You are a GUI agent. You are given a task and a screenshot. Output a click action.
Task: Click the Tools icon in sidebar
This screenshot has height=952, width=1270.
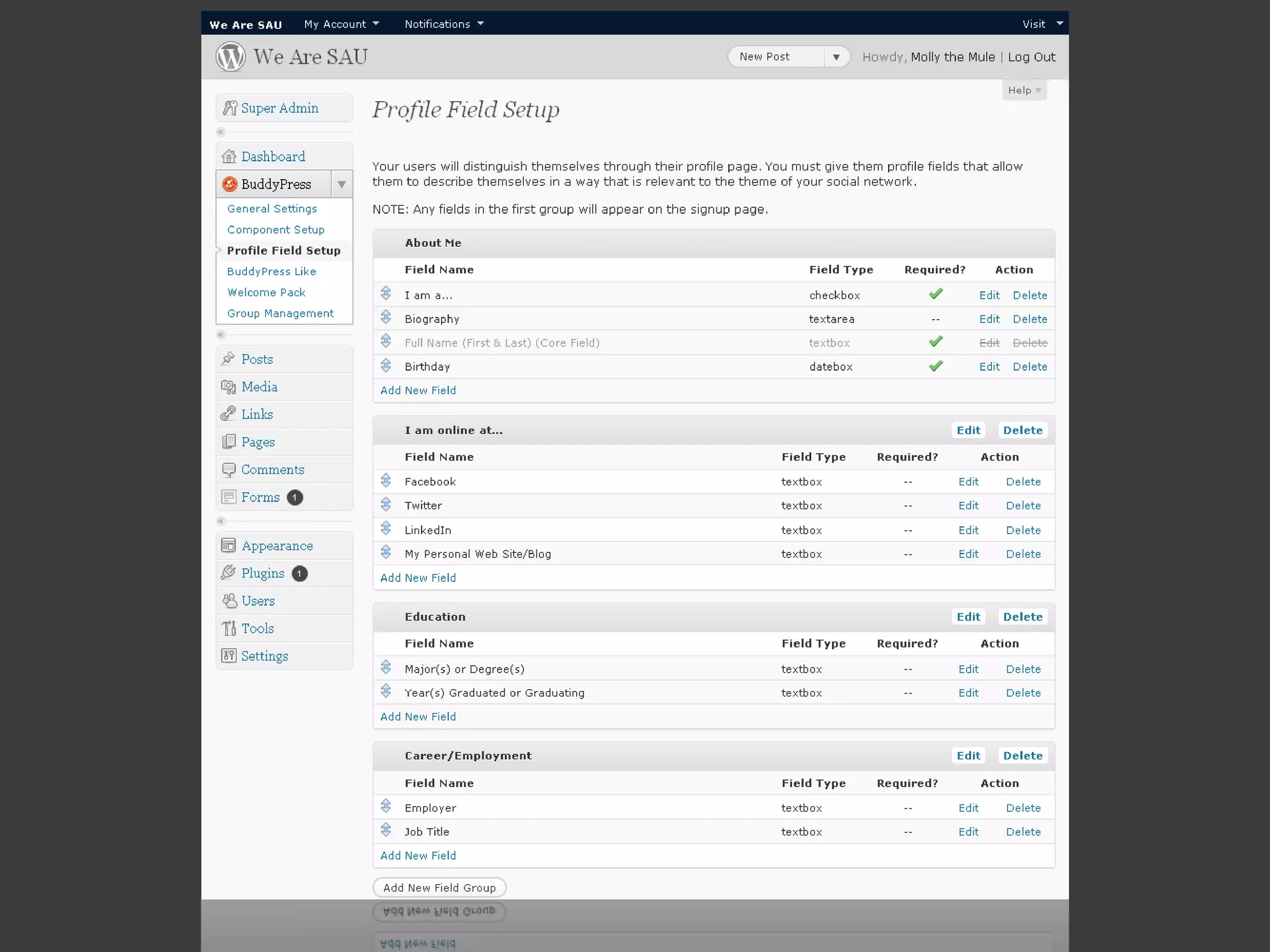[x=229, y=628]
